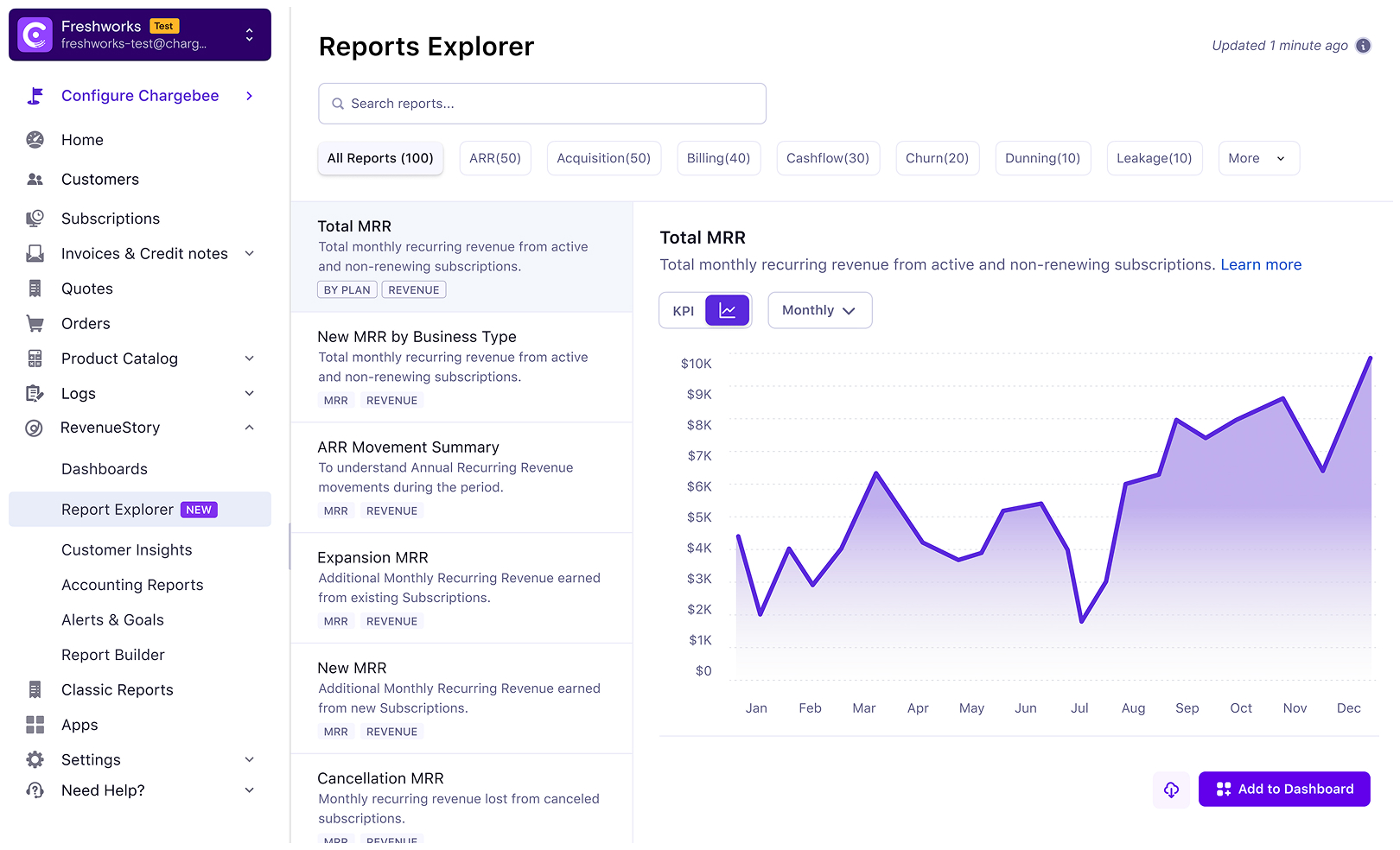1400x850 pixels.
Task: Select the Customers icon in the sidebar
Action: click(x=35, y=179)
